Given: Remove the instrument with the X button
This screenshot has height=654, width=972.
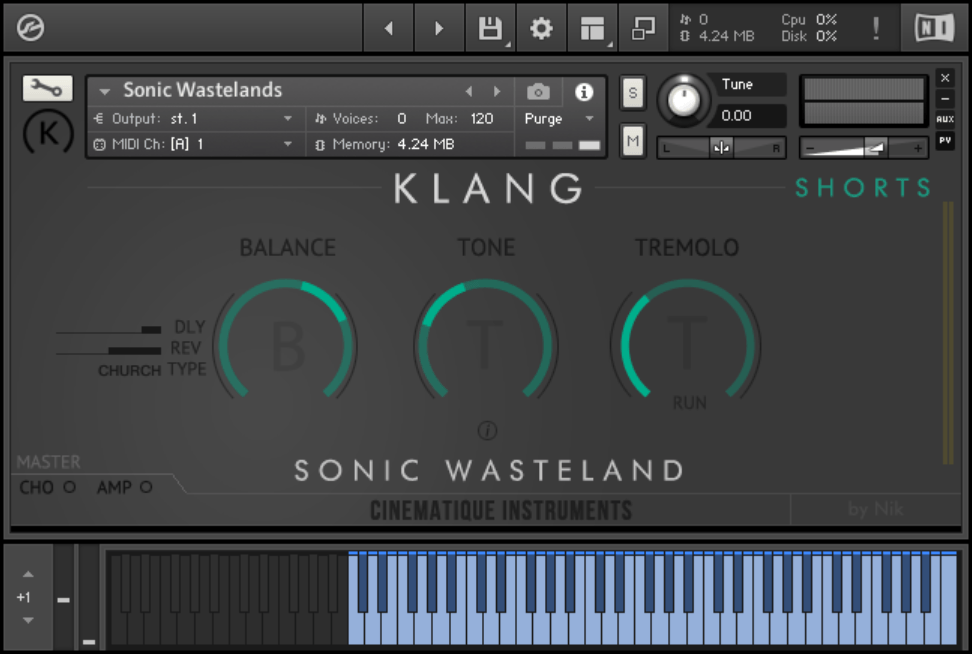Looking at the screenshot, I should pos(945,78).
